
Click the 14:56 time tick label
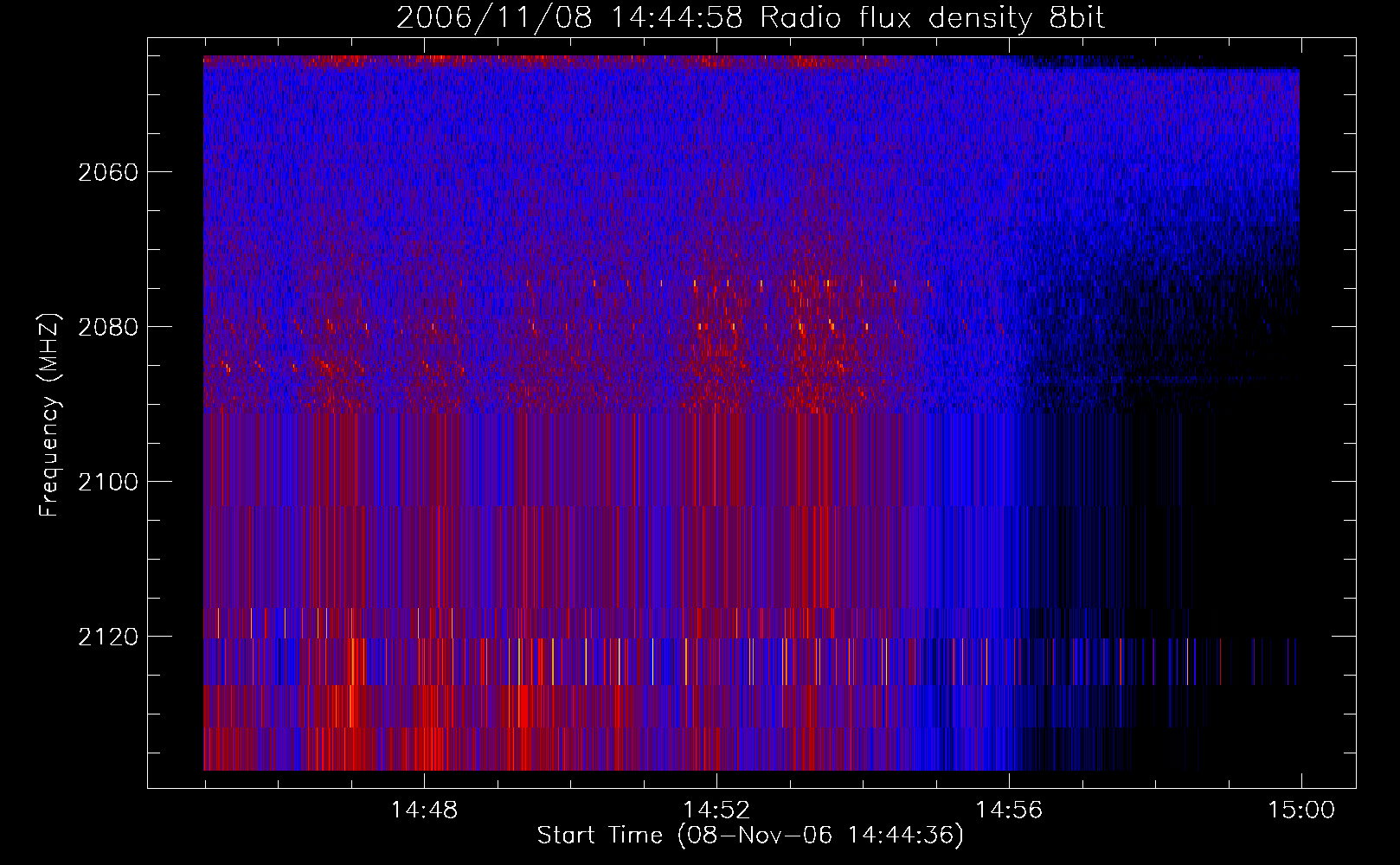(x=1009, y=811)
